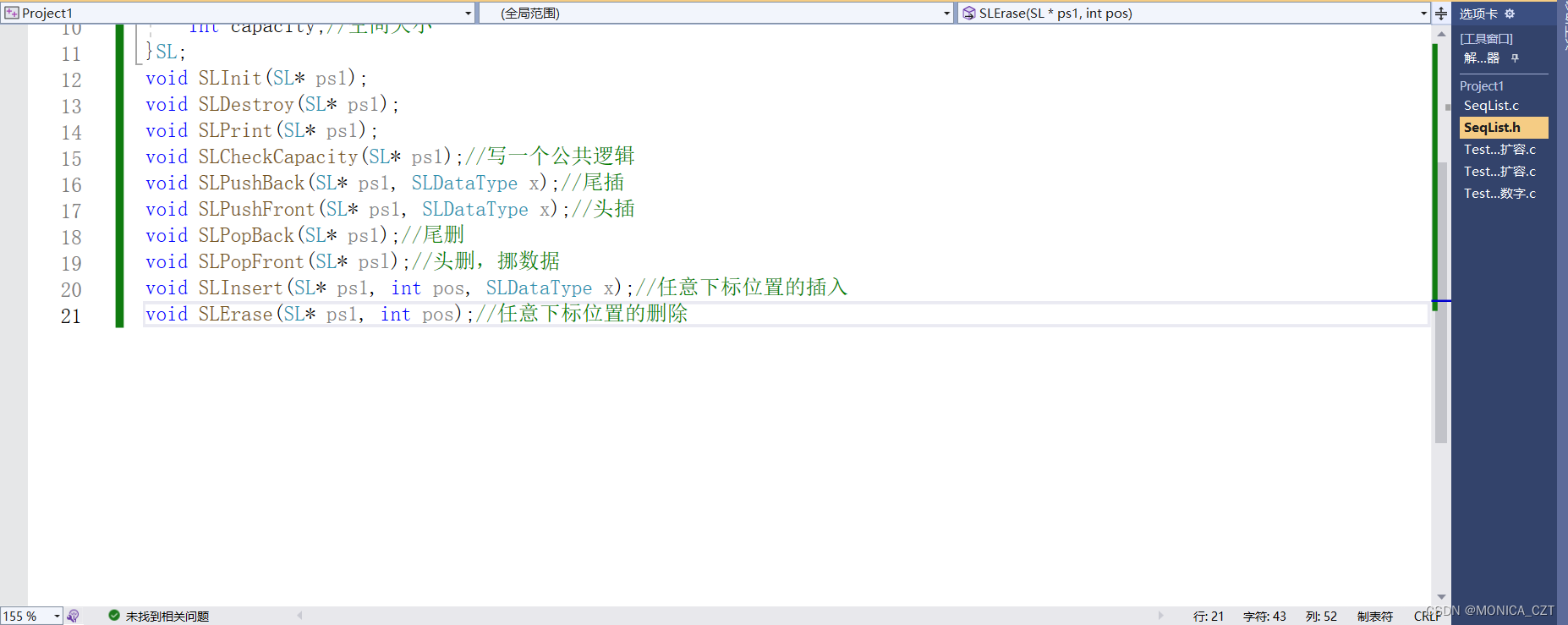Click the code cleanup broom icon
Image resolution: width=1568 pixels, height=625 pixels.
74,617
